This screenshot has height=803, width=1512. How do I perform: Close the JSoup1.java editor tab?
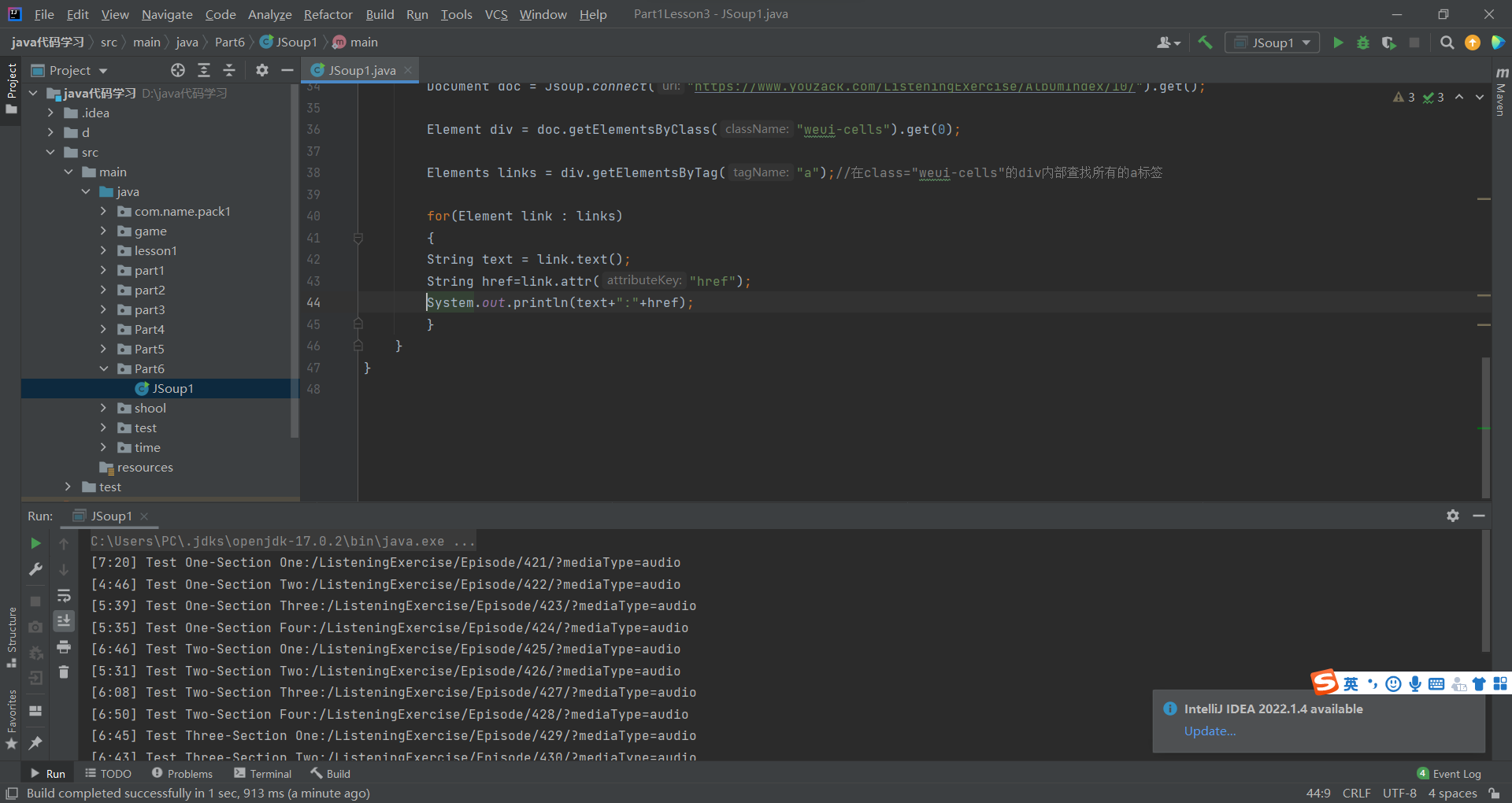coord(408,70)
